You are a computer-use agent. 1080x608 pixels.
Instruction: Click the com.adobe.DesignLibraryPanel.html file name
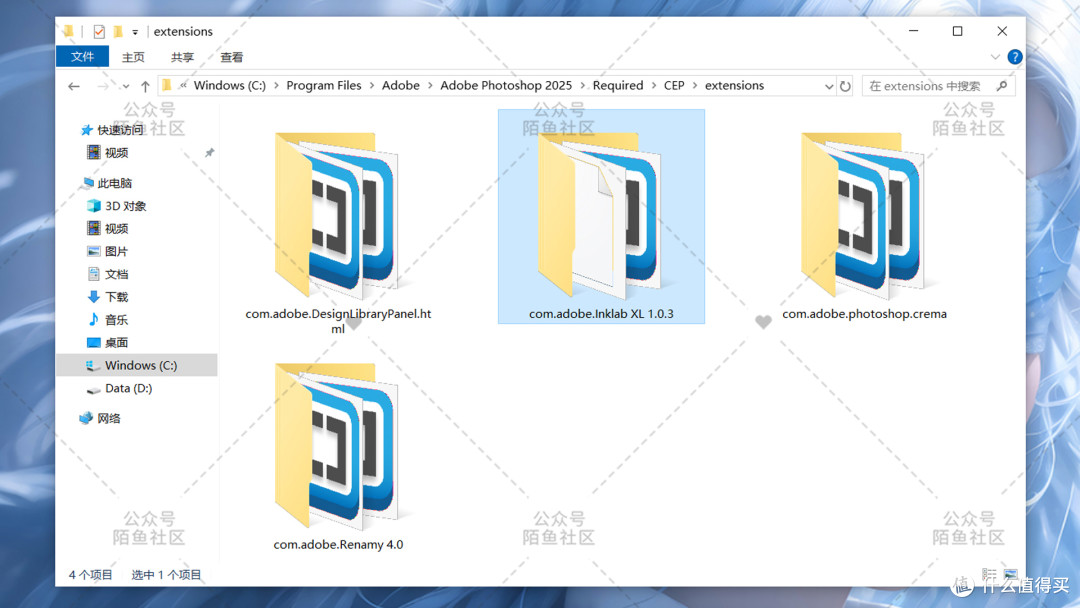[338, 321]
